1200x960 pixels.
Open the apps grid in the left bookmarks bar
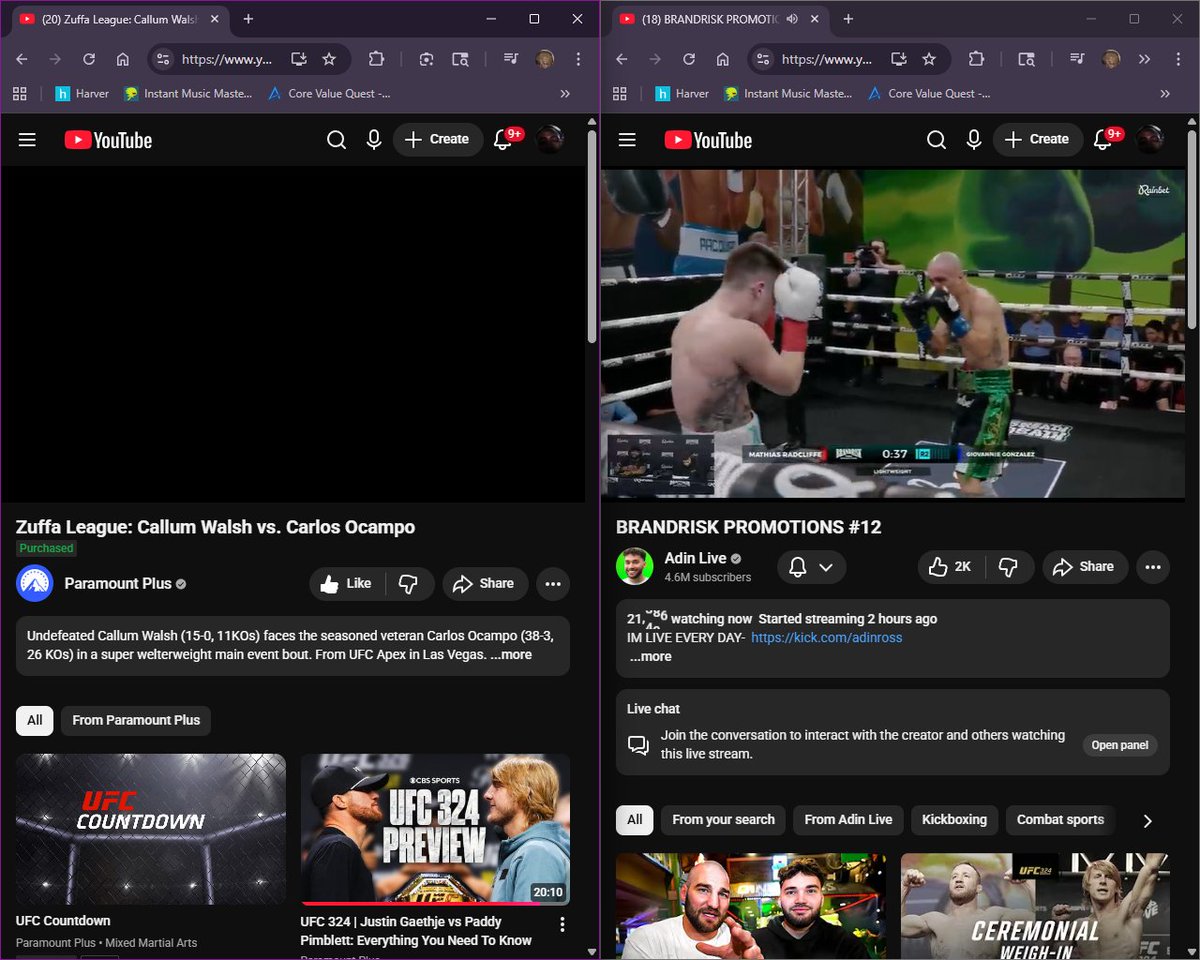click(19, 93)
